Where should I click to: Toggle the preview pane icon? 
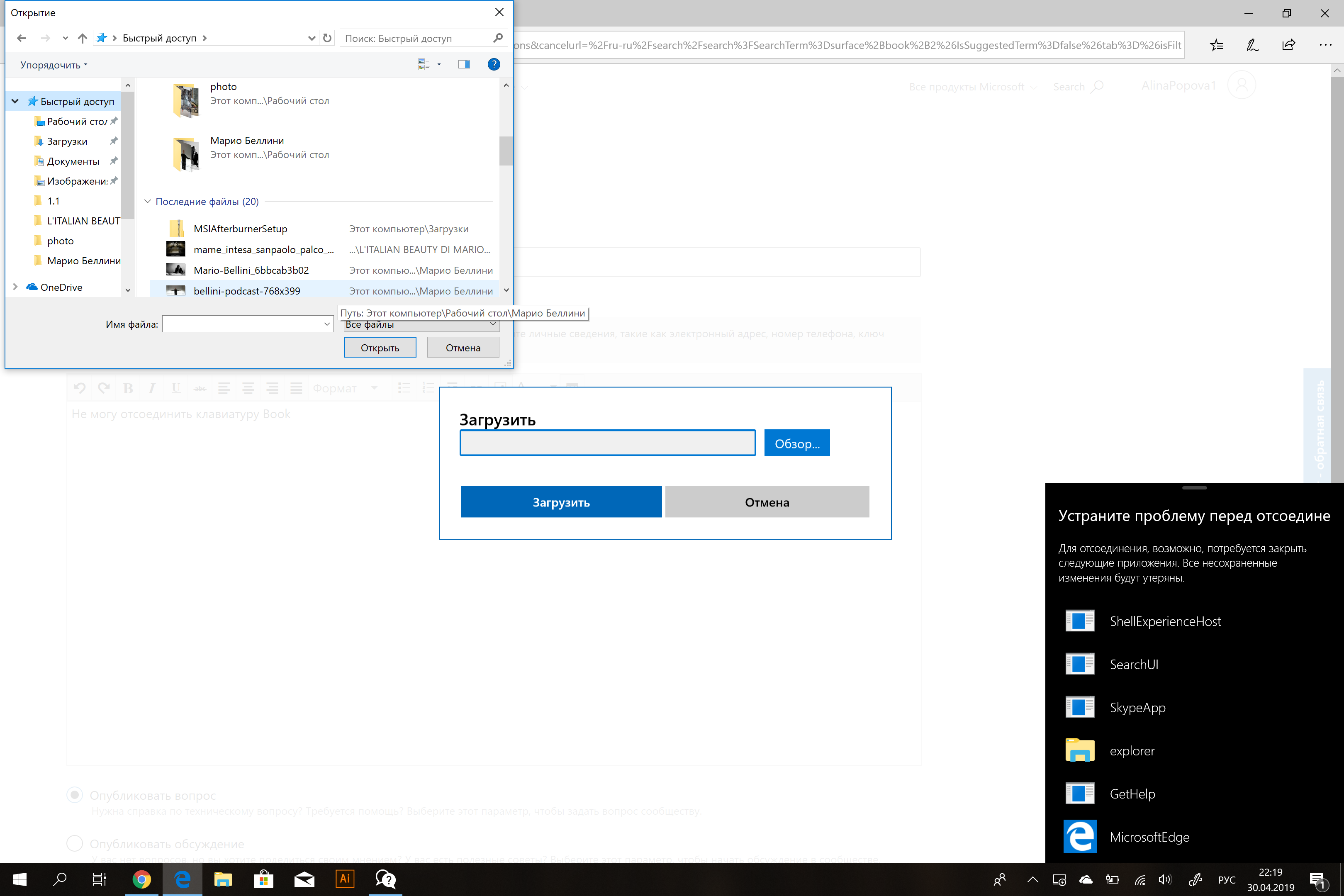[x=463, y=65]
